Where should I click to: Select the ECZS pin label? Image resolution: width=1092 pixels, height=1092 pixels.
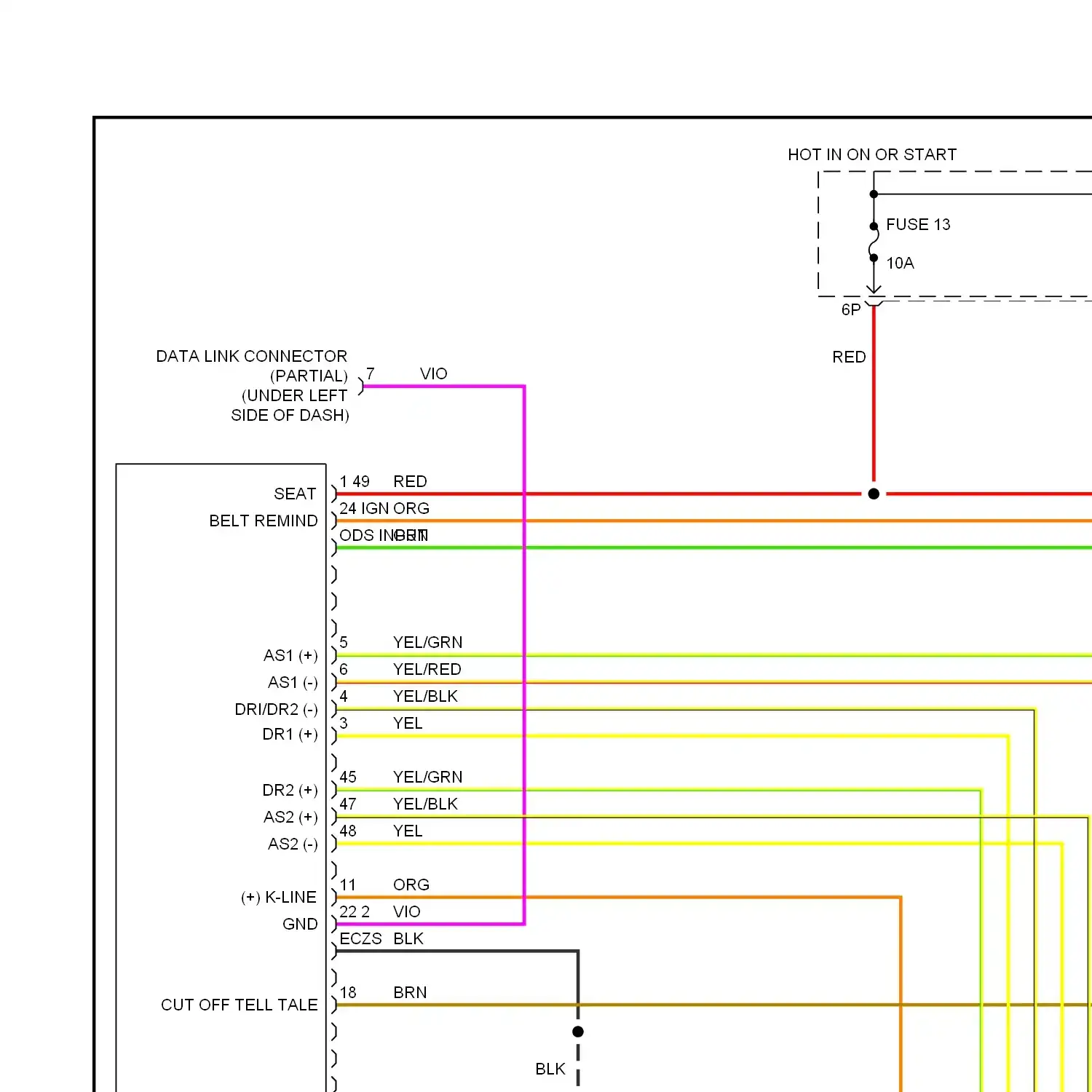[x=360, y=938]
